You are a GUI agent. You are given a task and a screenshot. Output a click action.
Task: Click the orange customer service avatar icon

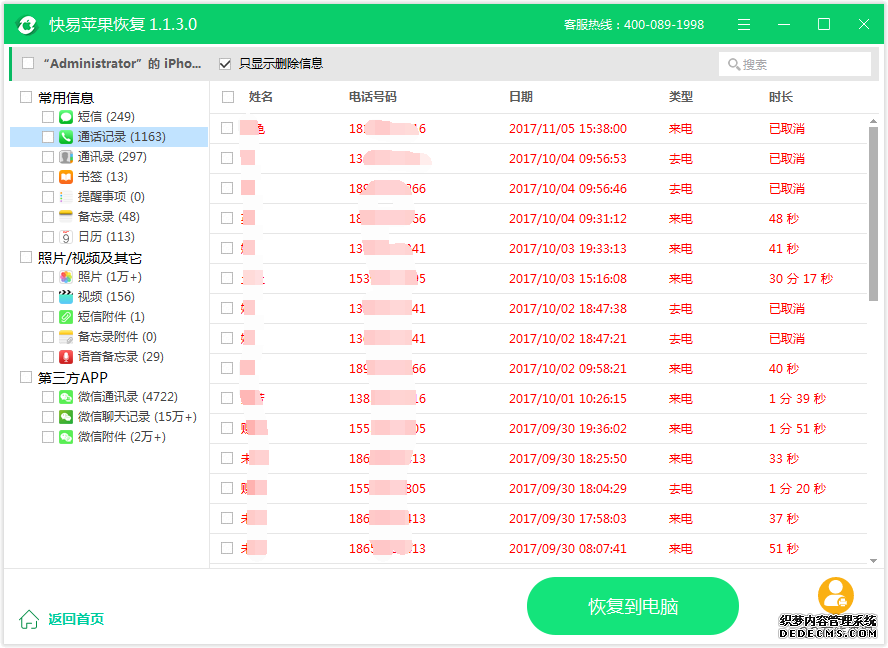(x=835, y=595)
